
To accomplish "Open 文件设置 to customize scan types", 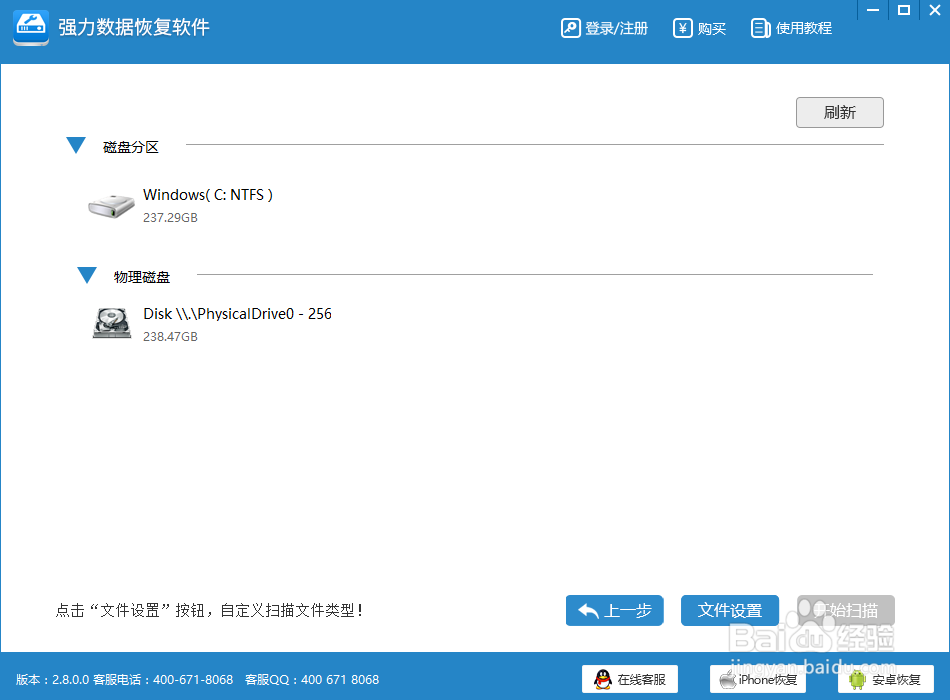I will 730,610.
